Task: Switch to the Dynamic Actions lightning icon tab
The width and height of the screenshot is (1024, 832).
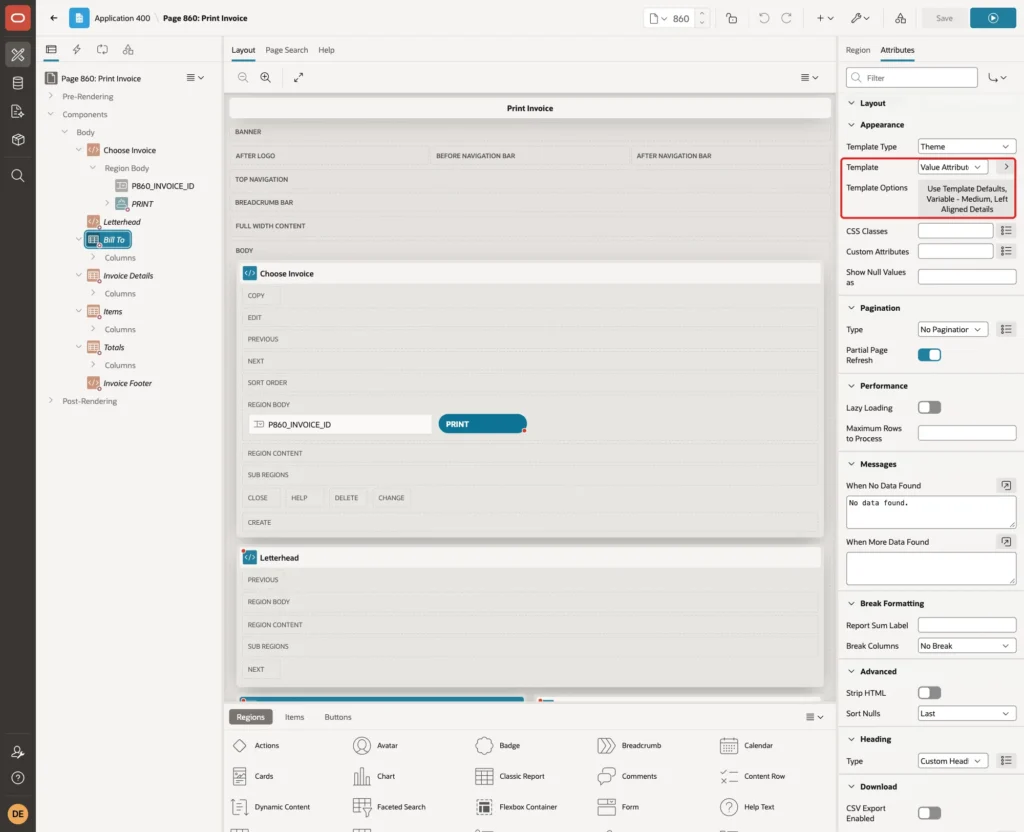Action: pyautogui.click(x=76, y=50)
